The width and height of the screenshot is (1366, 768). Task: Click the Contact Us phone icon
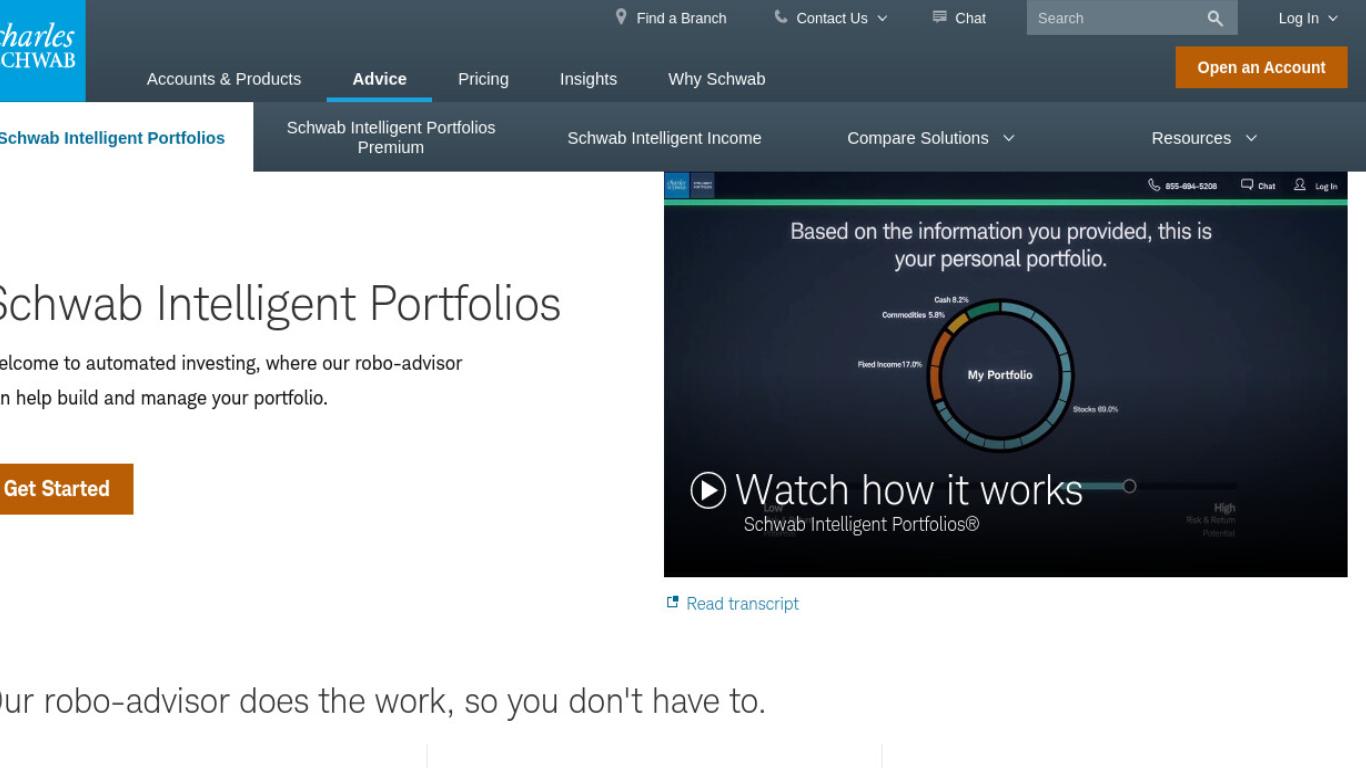pos(781,17)
